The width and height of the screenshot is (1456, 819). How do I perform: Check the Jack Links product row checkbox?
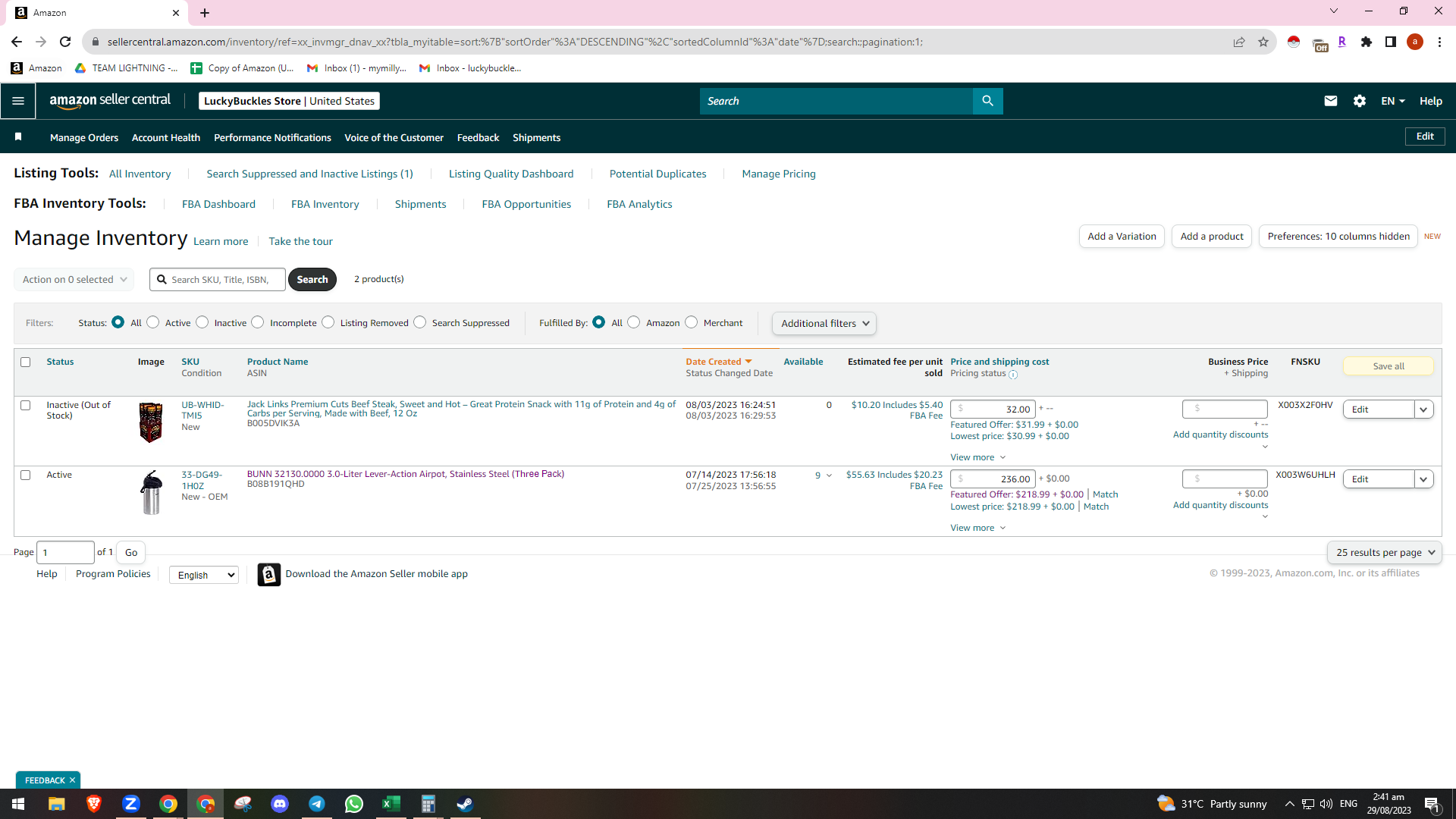[x=26, y=405]
